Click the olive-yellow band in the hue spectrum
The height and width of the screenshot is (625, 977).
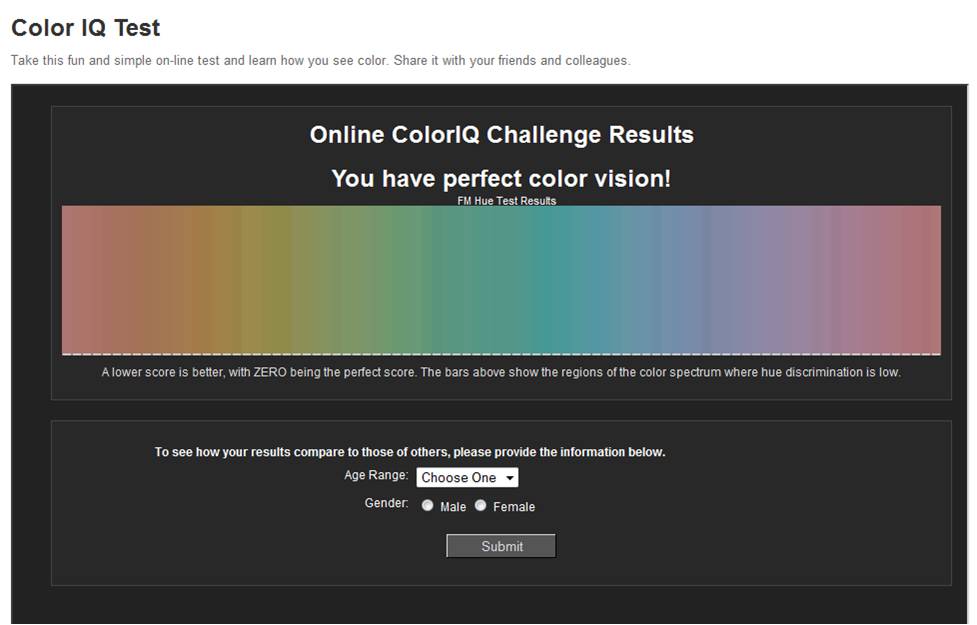pyautogui.click(x=270, y=280)
